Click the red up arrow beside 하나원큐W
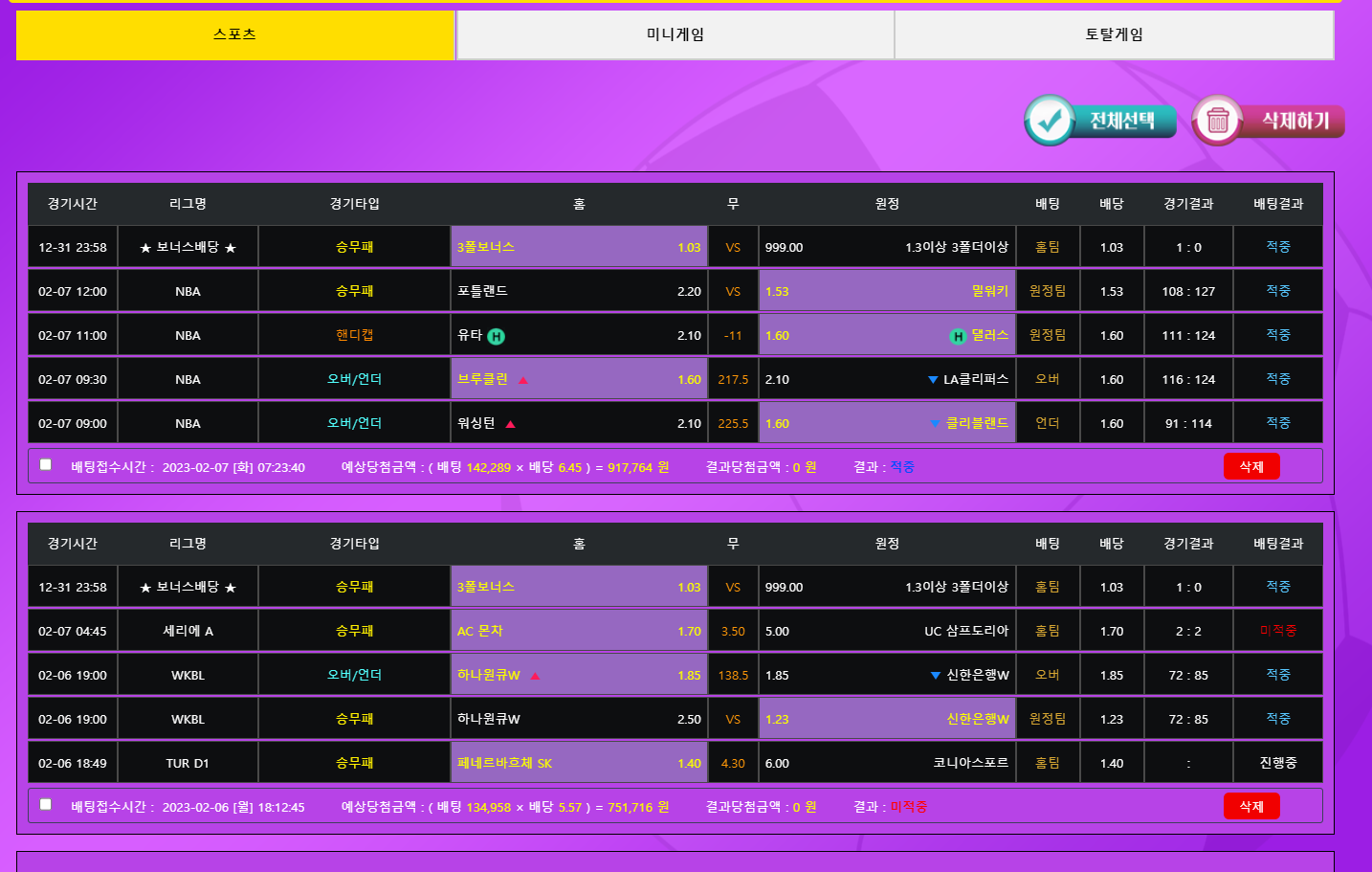Viewport: 1372px width, 872px height. (535, 676)
